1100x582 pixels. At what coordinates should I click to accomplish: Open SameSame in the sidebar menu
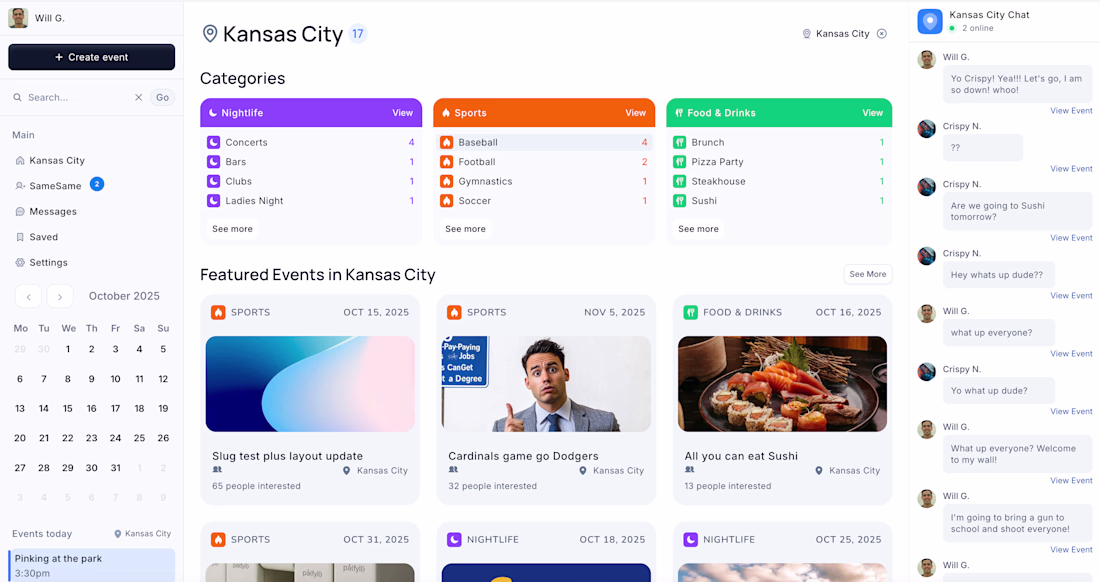point(55,186)
